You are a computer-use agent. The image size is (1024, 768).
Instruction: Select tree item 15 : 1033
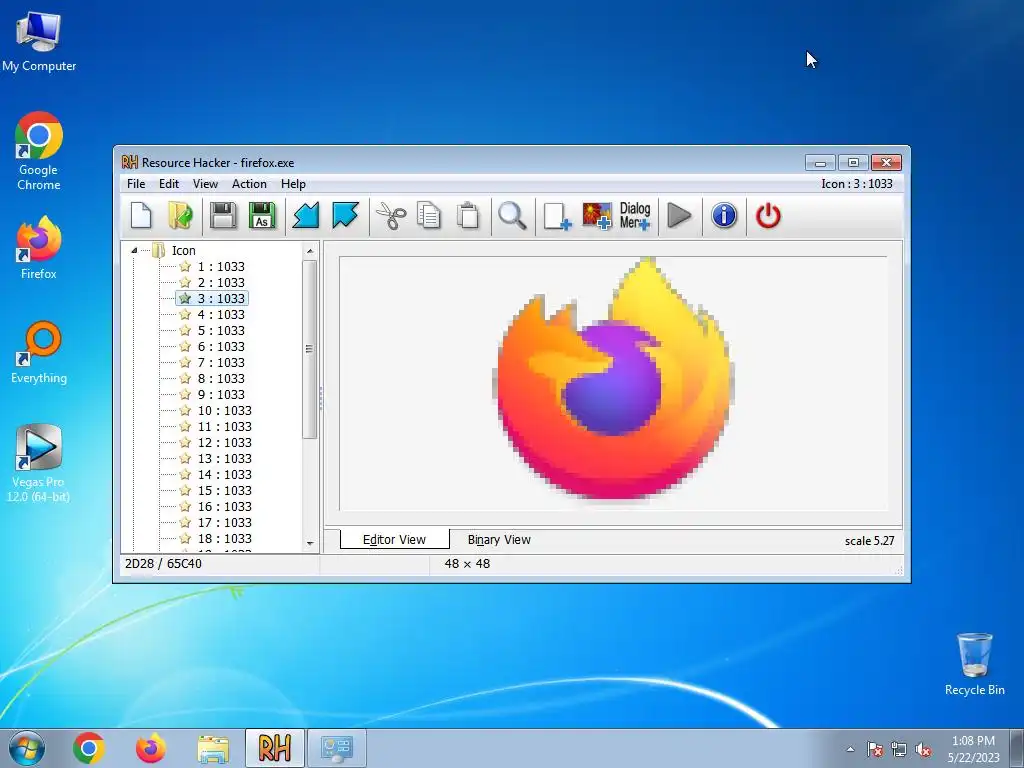click(224, 490)
